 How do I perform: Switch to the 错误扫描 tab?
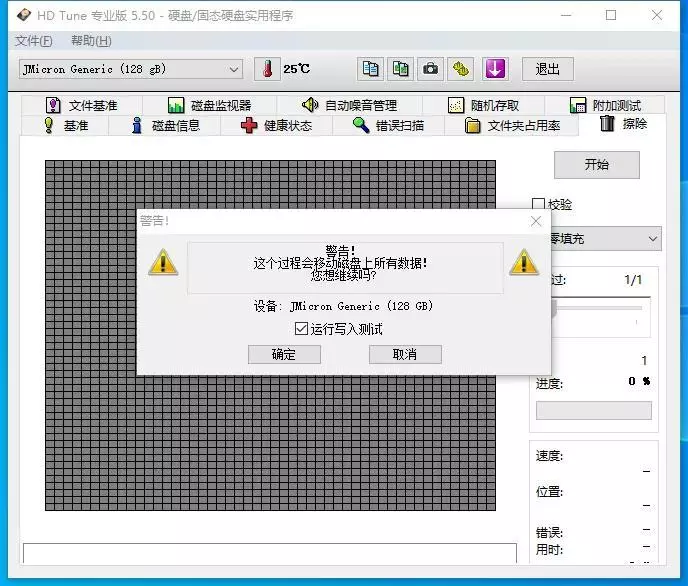389,126
